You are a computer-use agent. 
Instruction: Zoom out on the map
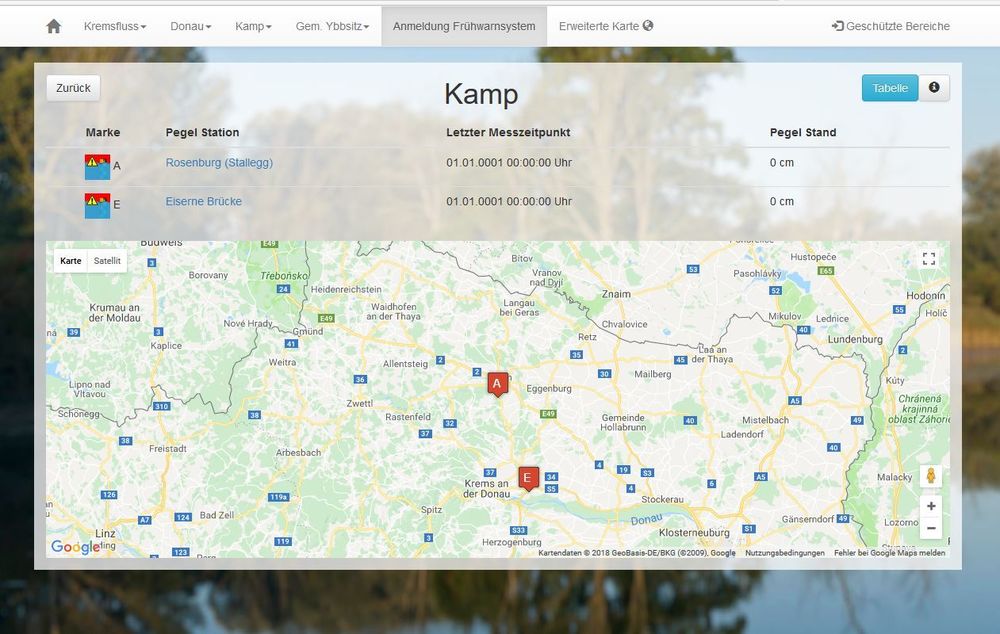(x=930, y=528)
